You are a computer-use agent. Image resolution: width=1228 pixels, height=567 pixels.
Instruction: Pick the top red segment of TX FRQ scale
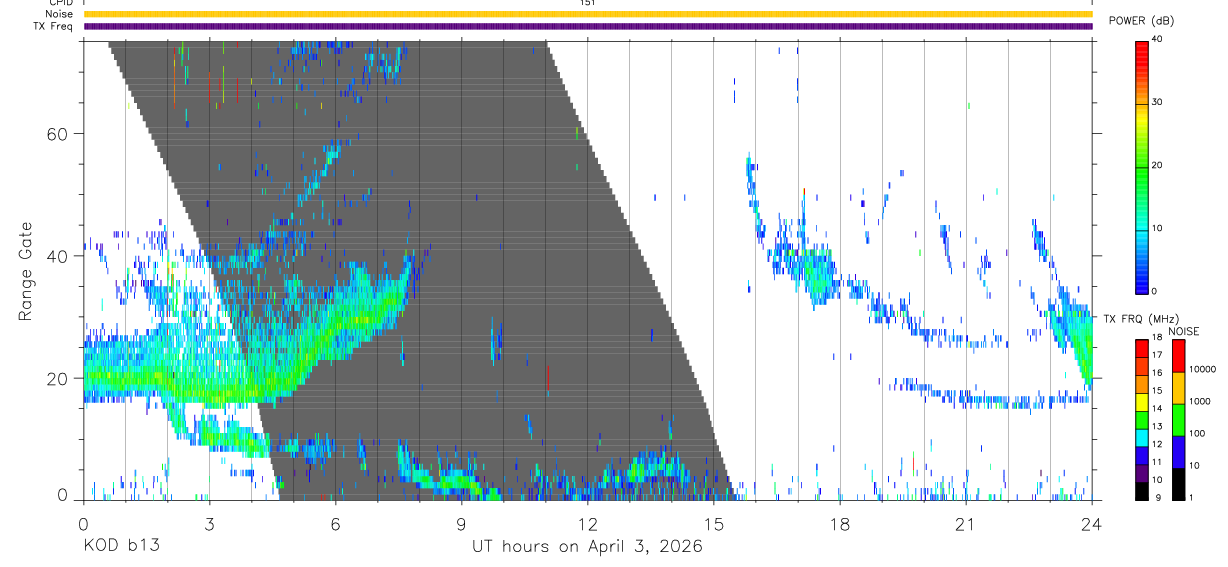1142,349
